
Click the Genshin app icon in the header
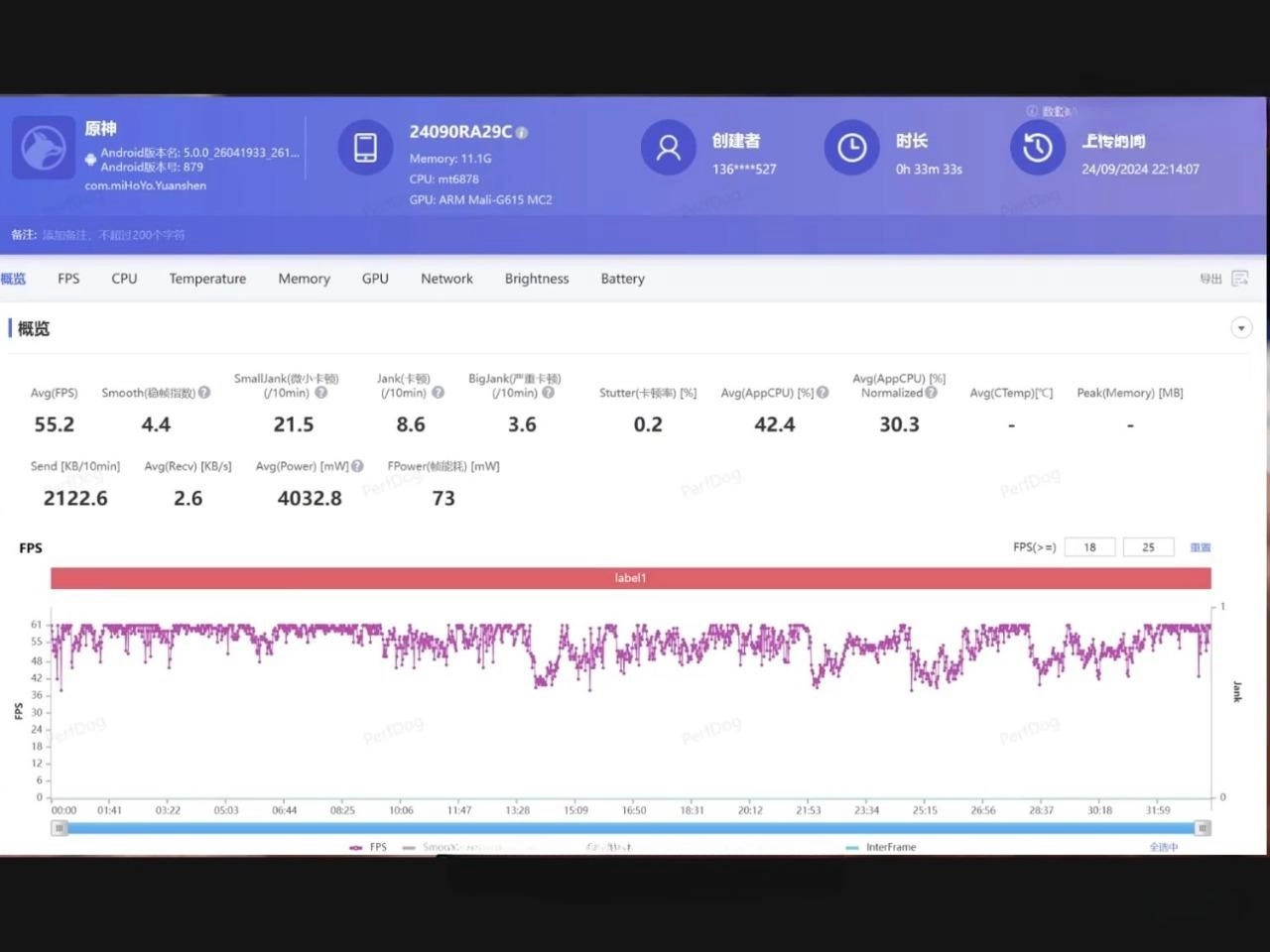click(x=43, y=148)
